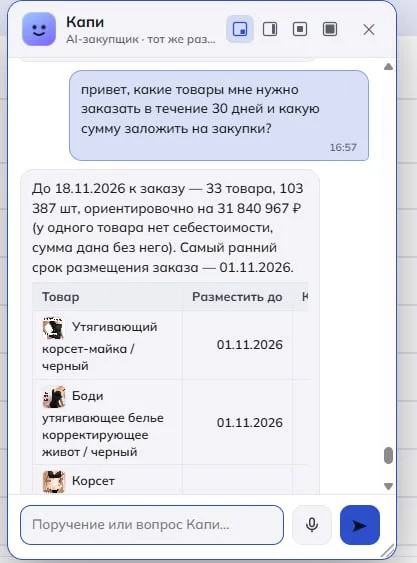Close the Капи chat window
This screenshot has height=563, width=417.
pyautogui.click(x=369, y=29)
